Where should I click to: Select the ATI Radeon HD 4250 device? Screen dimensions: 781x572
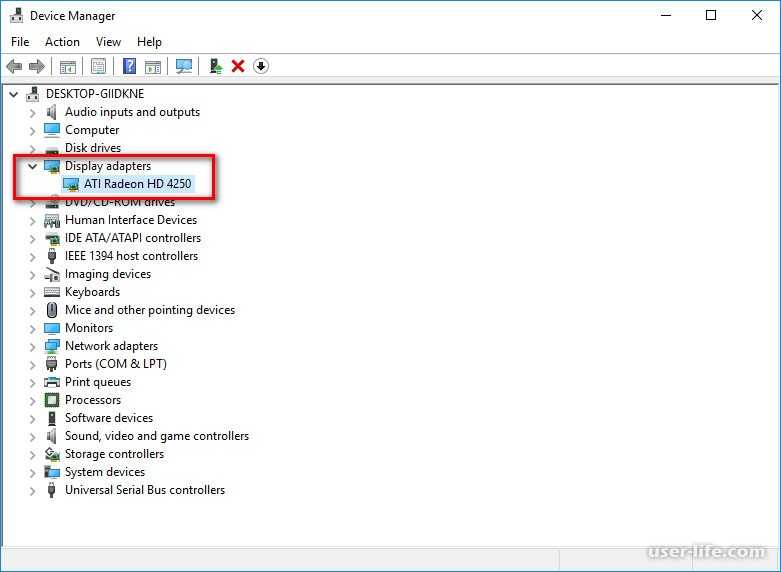coord(137,184)
